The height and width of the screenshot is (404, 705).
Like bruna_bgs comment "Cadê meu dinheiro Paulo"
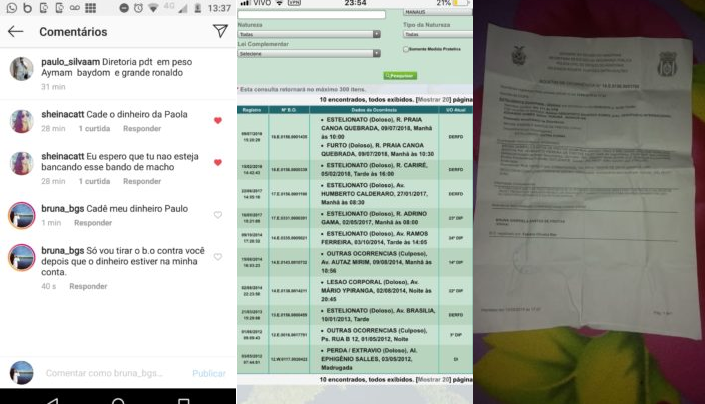[218, 215]
